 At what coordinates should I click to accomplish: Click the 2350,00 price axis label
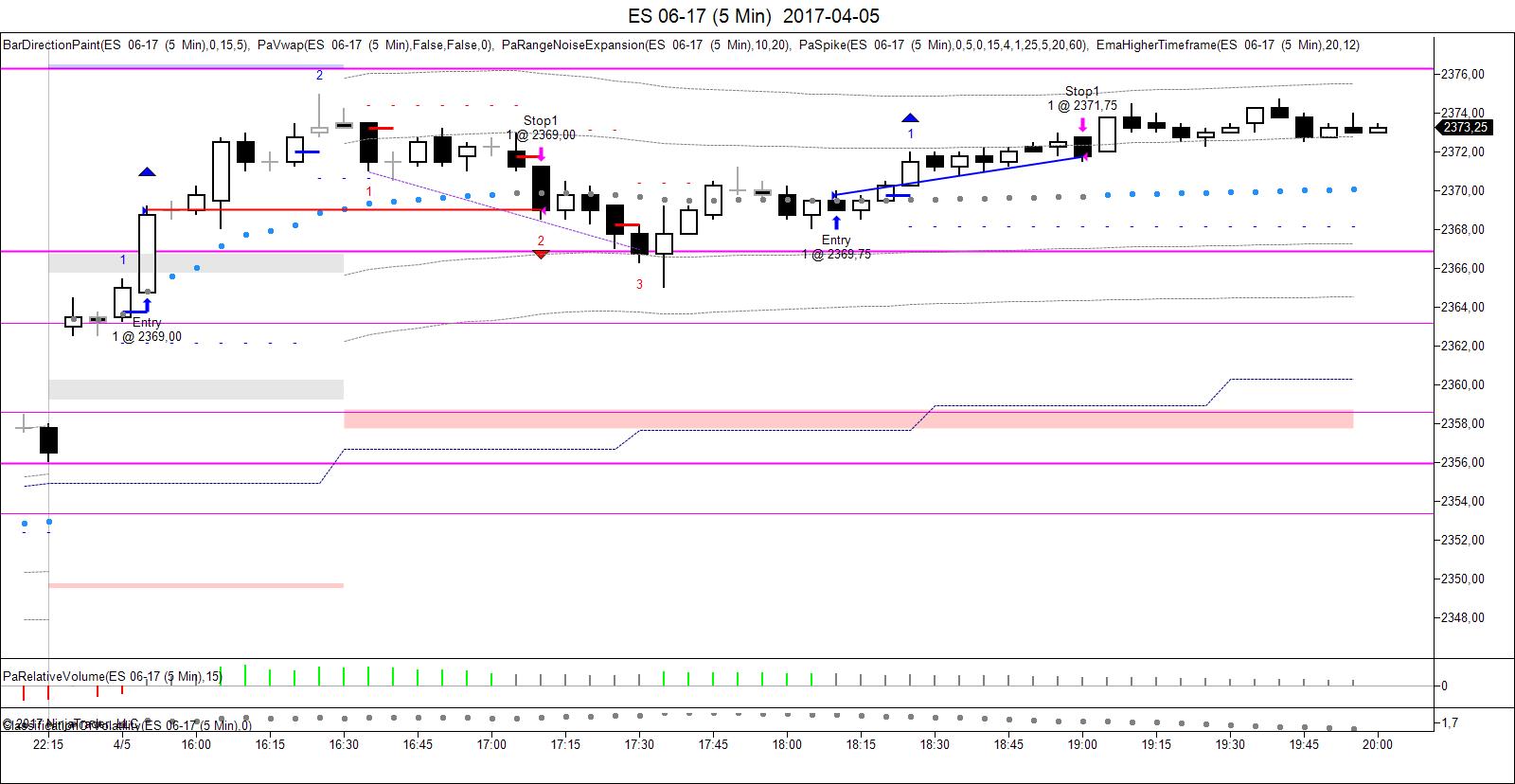tap(1465, 579)
